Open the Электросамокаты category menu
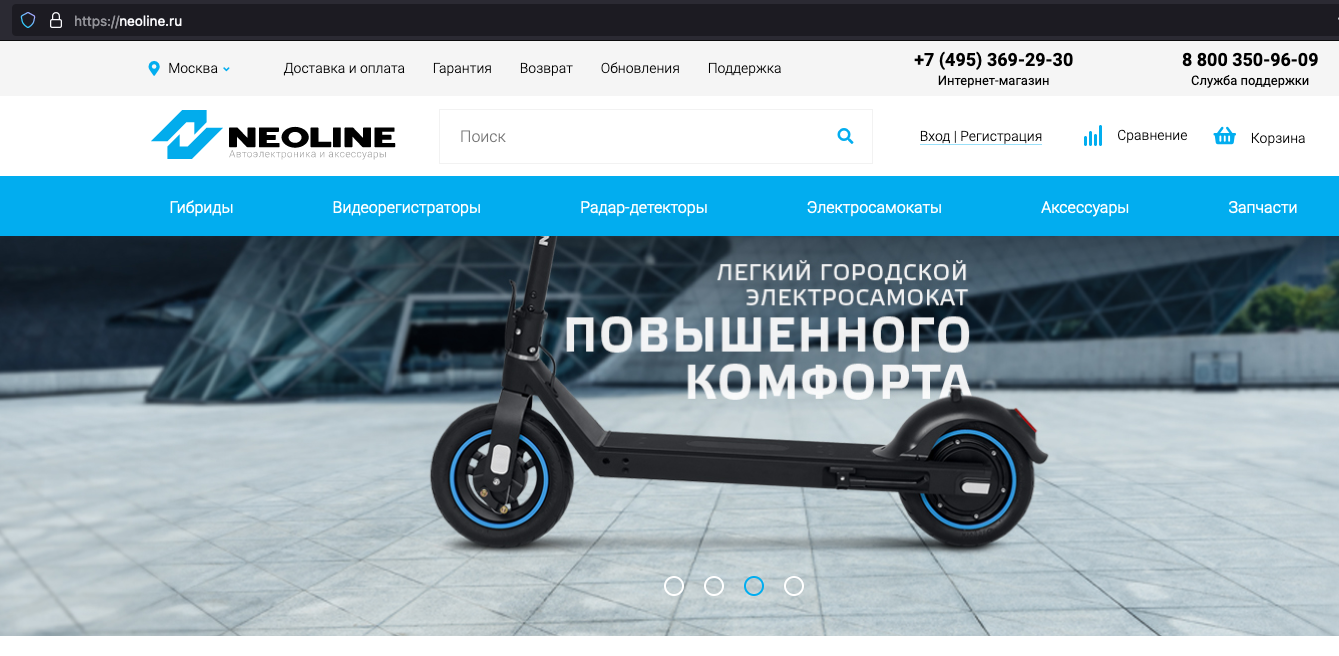Viewport: 1339px width, 656px height. pyautogui.click(x=874, y=207)
